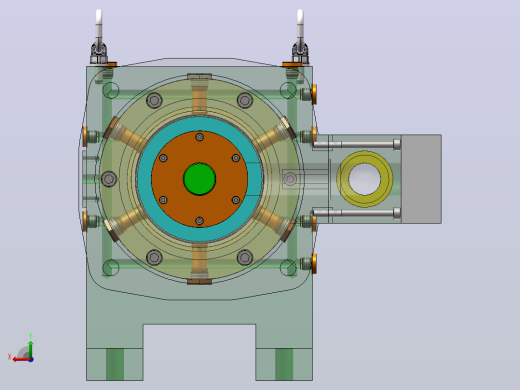Select lower-left hex socket bolt on round cover
520x390 pixels.
pos(154,257)
